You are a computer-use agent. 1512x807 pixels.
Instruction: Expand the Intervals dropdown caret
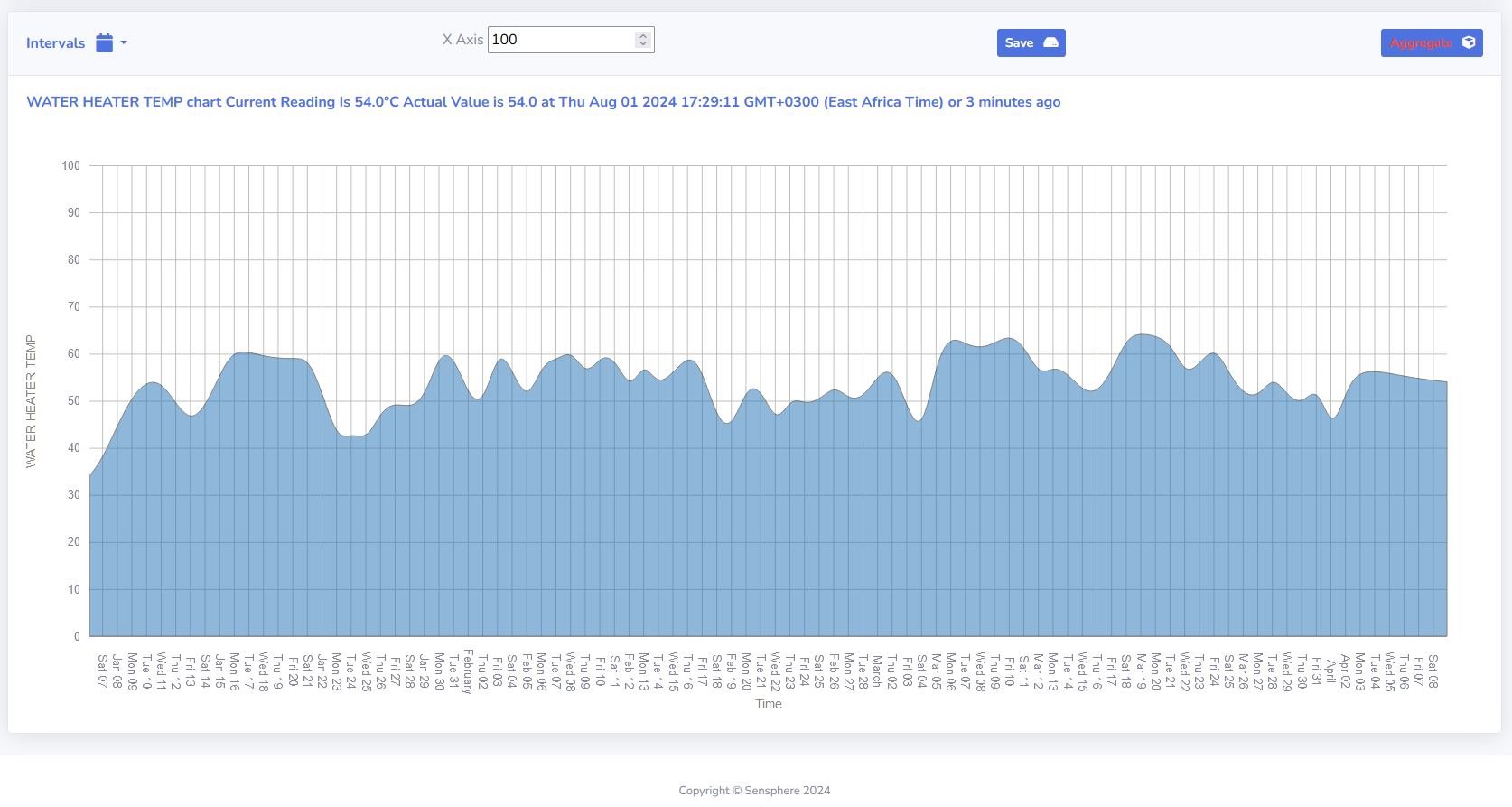[124, 42]
